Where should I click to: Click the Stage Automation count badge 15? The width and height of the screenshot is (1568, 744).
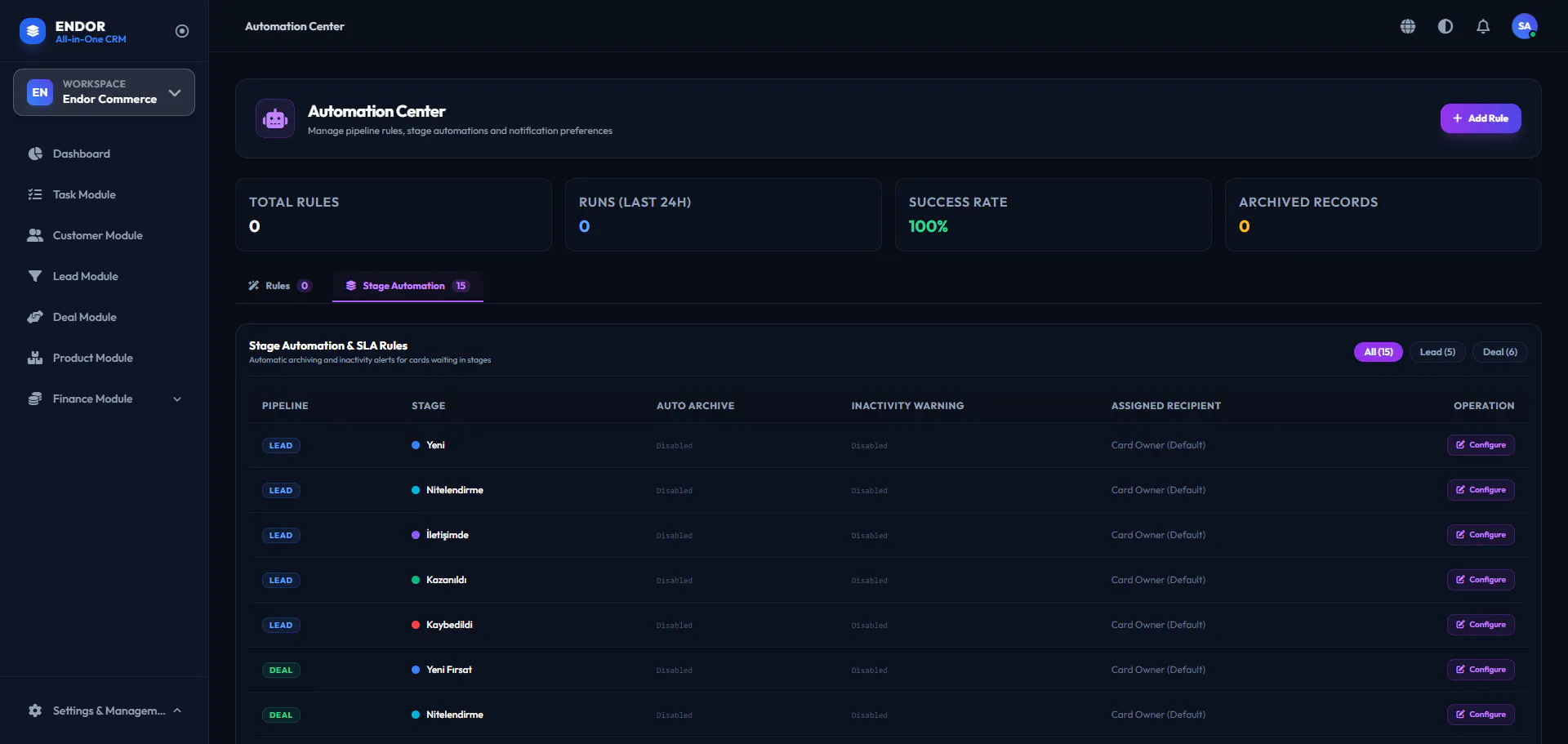tap(461, 286)
